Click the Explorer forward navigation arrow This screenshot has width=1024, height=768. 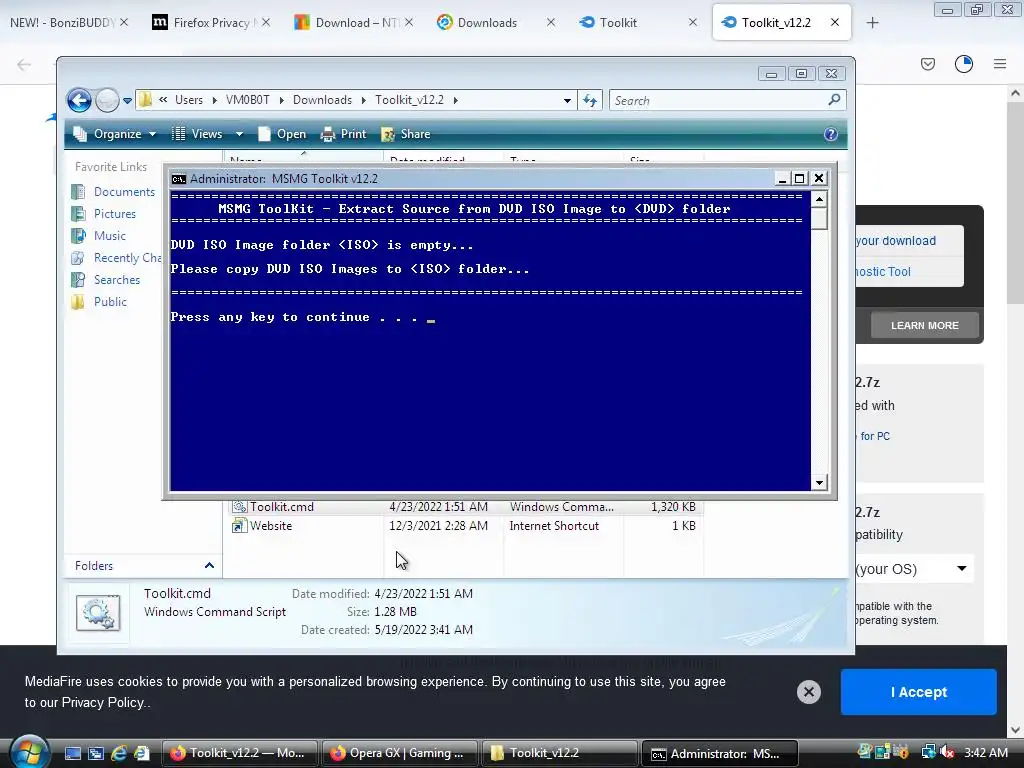point(107,101)
